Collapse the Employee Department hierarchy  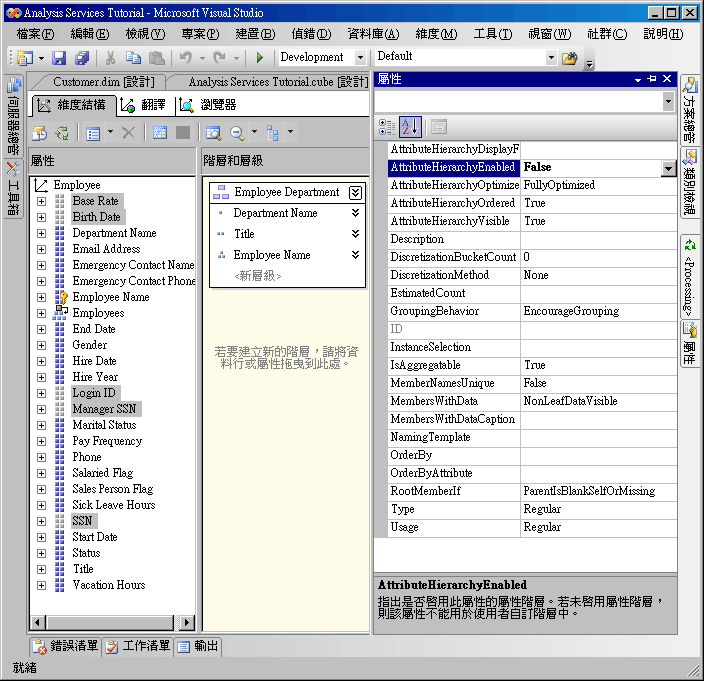(x=355, y=193)
